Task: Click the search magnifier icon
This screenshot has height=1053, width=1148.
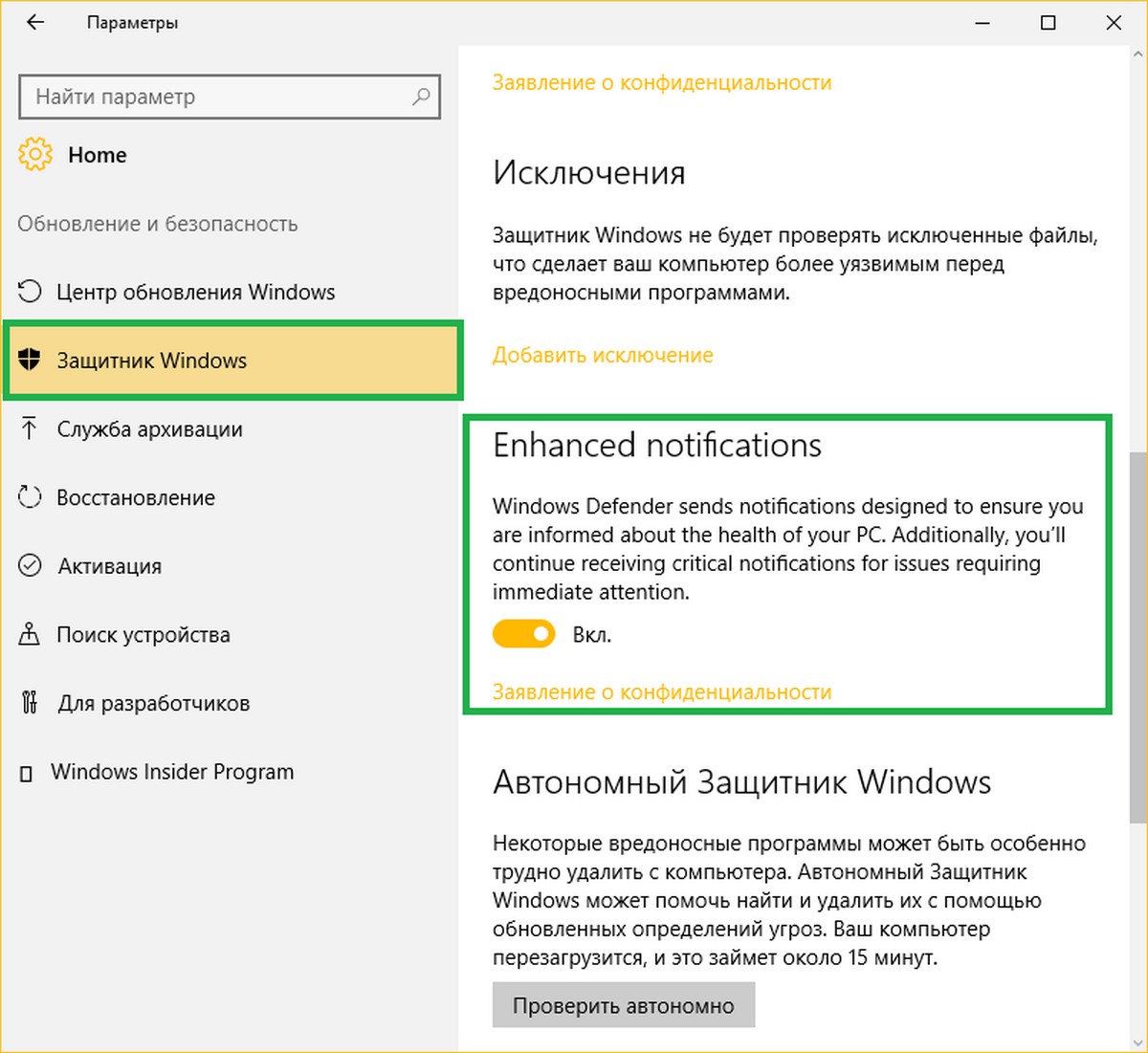Action: pyautogui.click(x=421, y=97)
